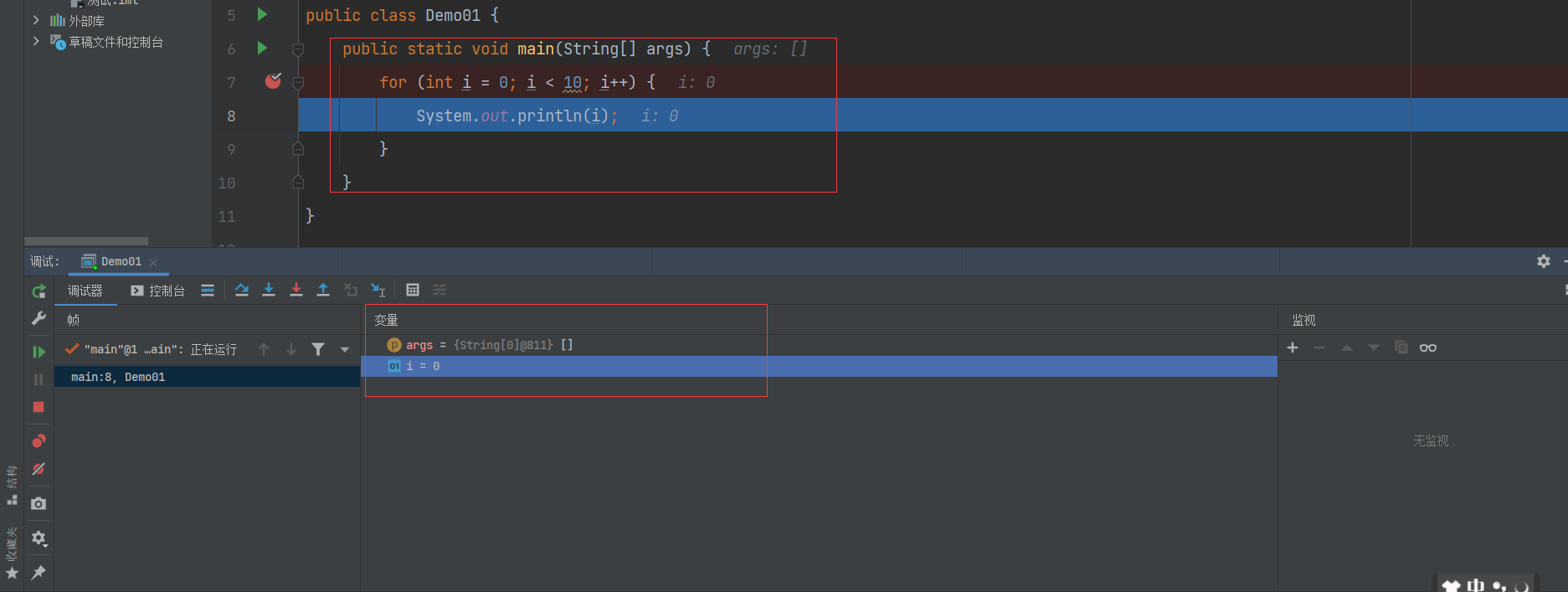
Task: Click the Pin Tab icon
Action: tap(39, 573)
